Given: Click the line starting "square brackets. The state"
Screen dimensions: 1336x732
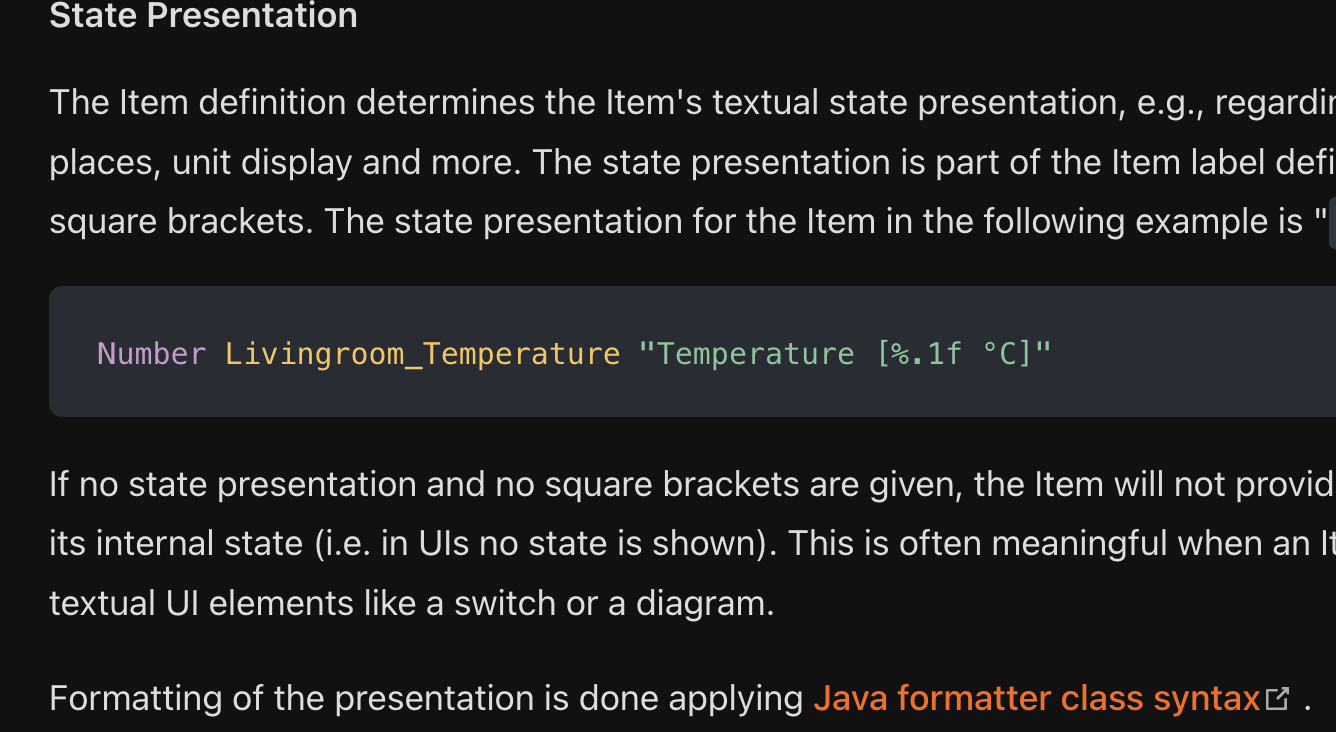Looking at the screenshot, I should pos(688,221).
